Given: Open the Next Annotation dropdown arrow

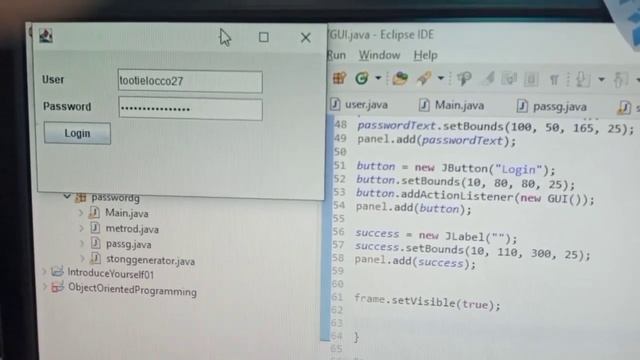Looking at the screenshot, I should [x=601, y=79].
